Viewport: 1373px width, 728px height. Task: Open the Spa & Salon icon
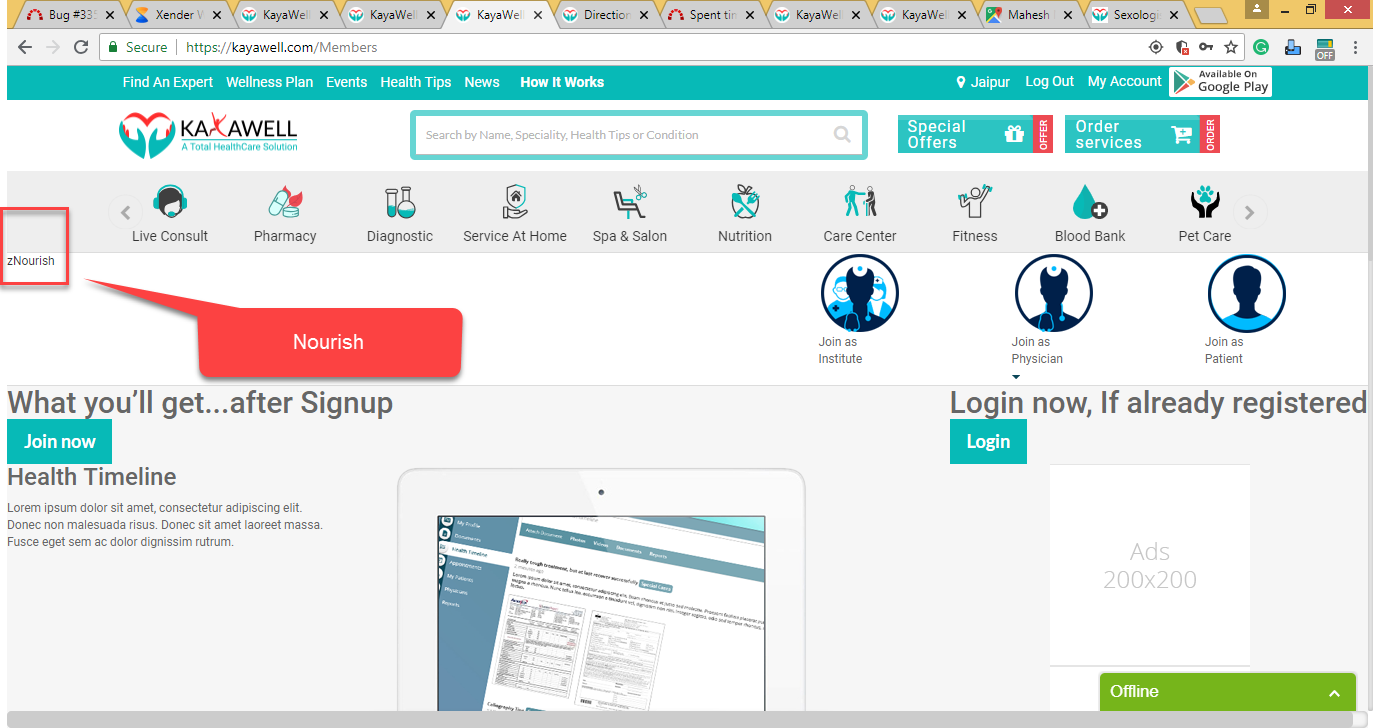tap(630, 203)
